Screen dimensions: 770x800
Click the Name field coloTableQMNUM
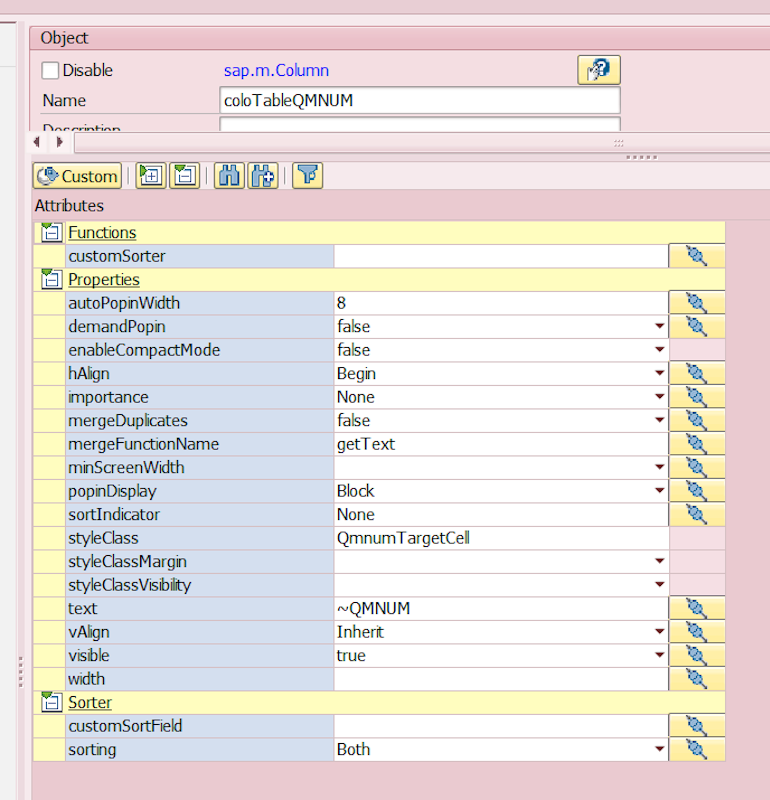[420, 100]
